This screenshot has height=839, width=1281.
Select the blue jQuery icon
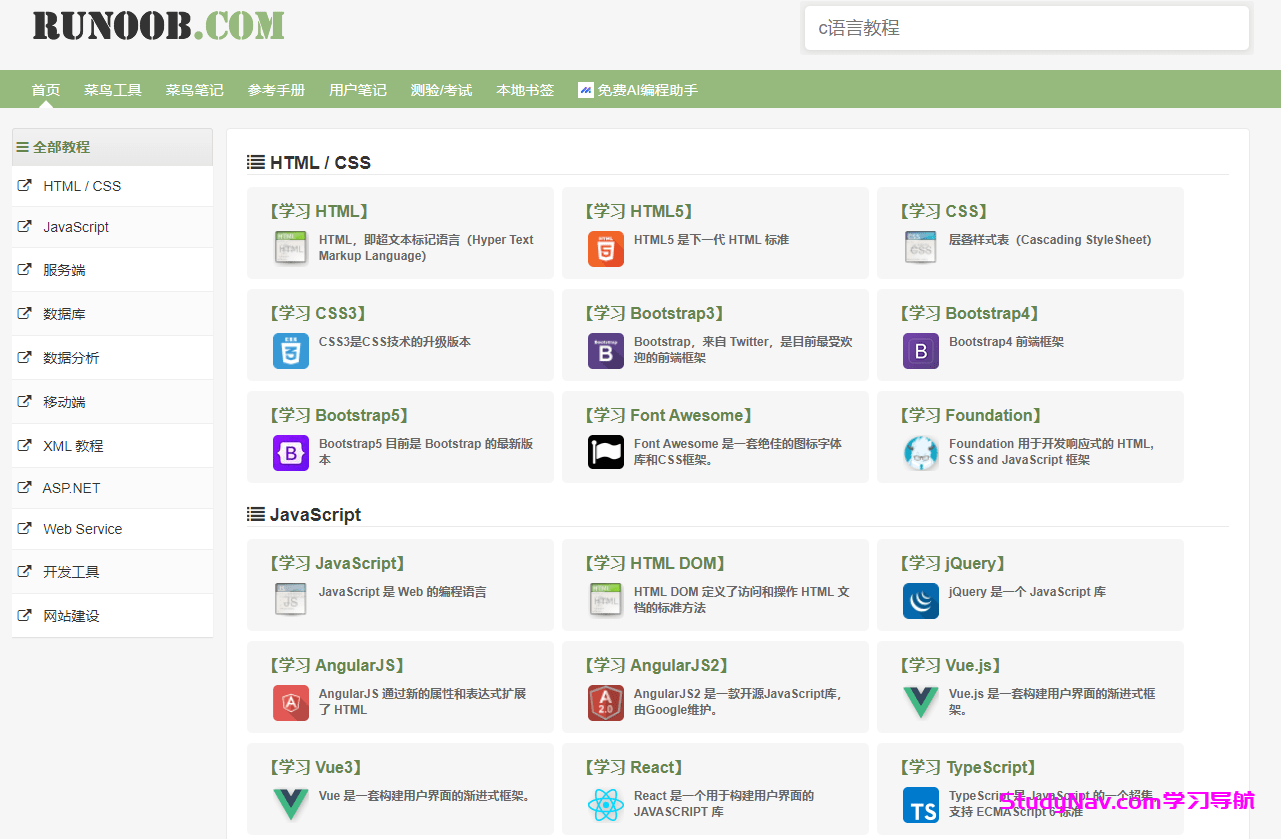click(x=920, y=601)
